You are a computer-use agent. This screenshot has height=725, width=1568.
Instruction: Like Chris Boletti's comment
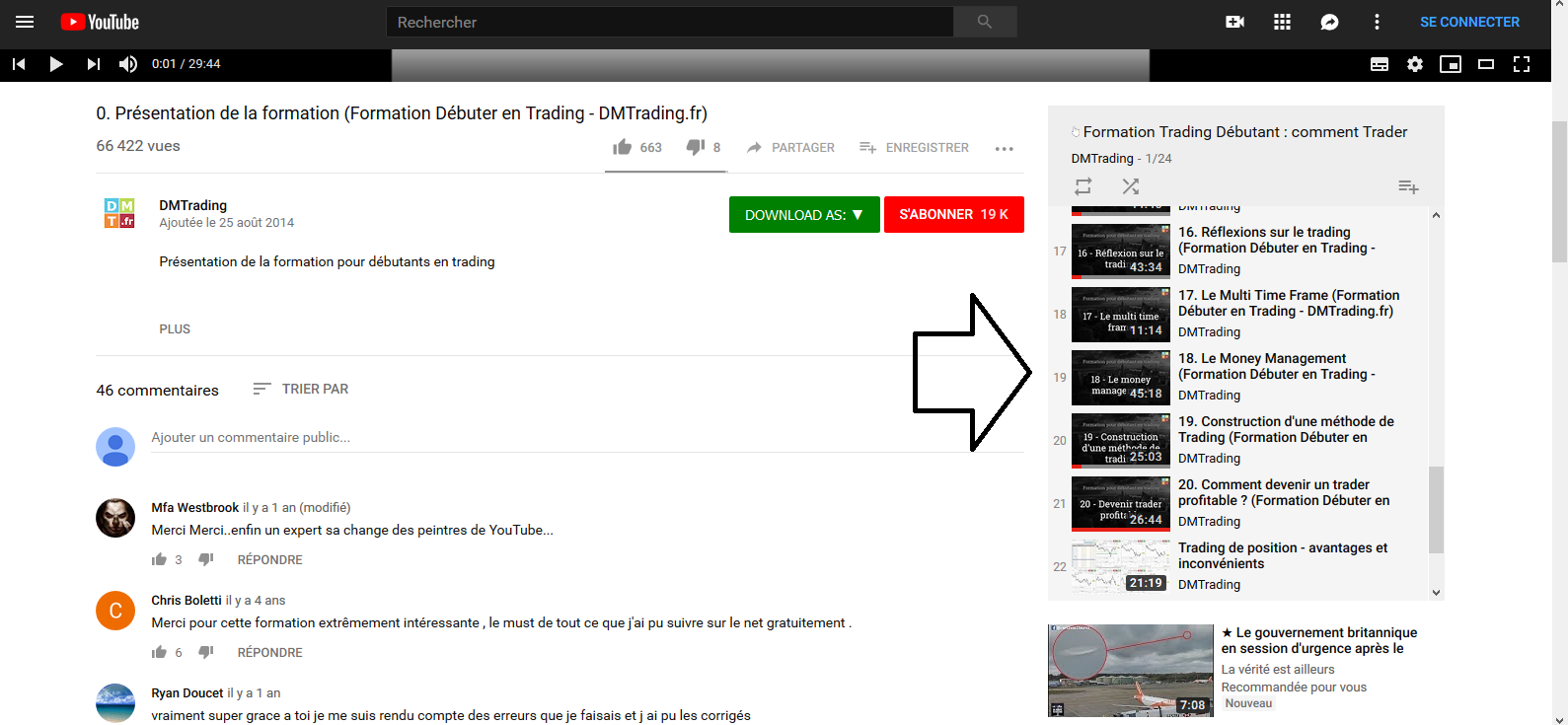click(x=159, y=652)
